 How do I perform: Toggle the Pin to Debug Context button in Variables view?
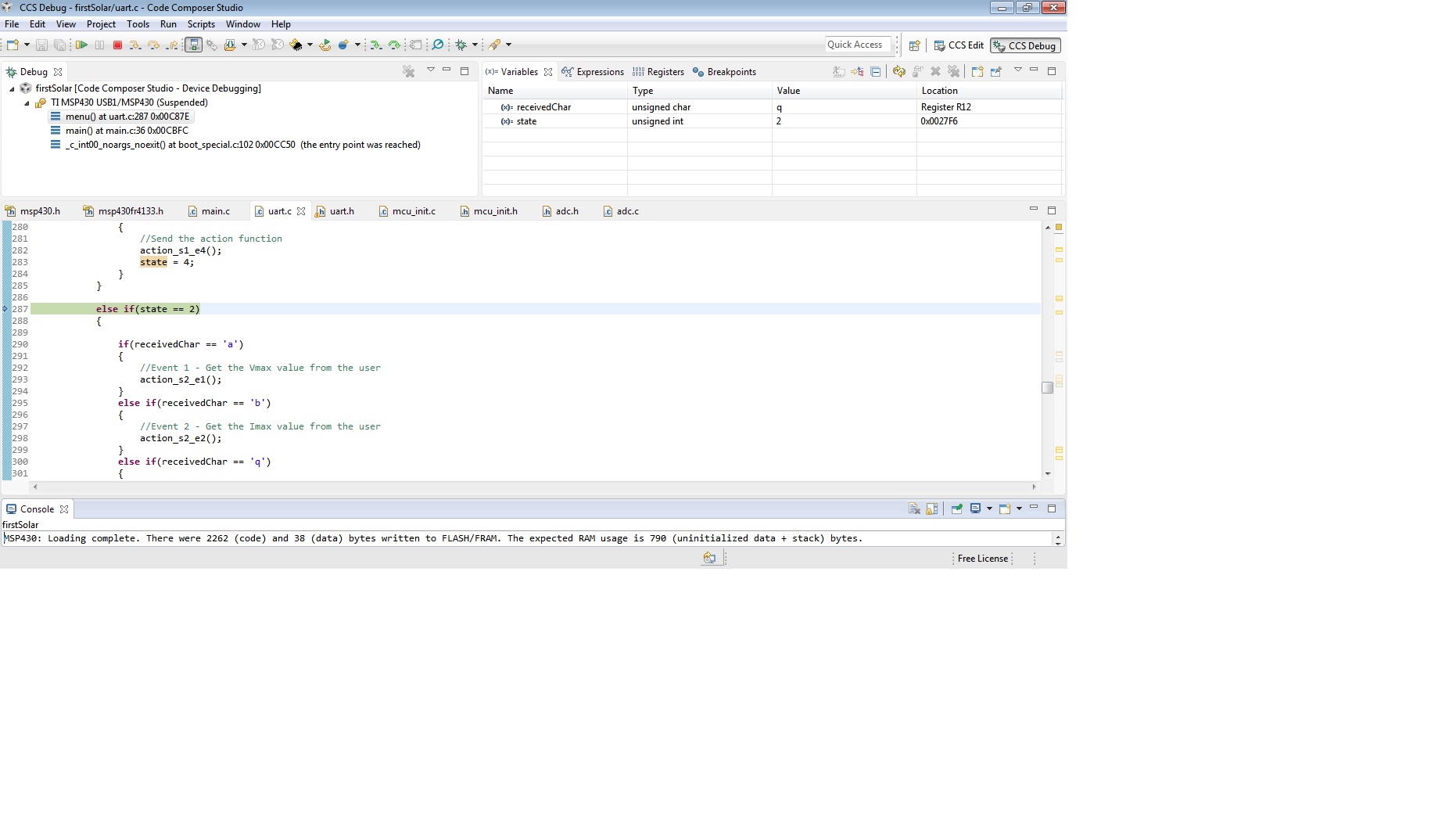tap(995, 71)
